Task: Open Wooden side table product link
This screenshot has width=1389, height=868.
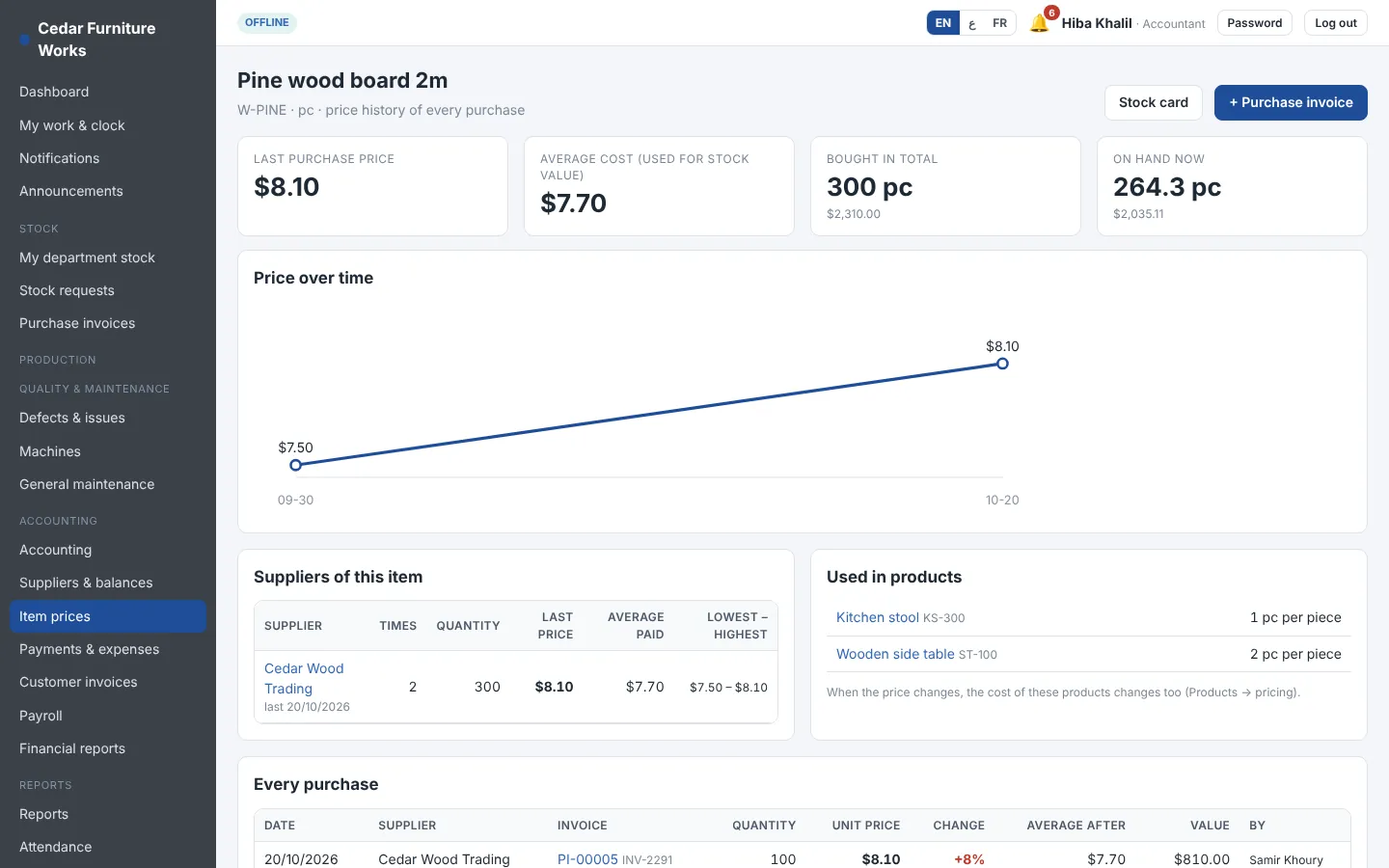Action: point(895,654)
